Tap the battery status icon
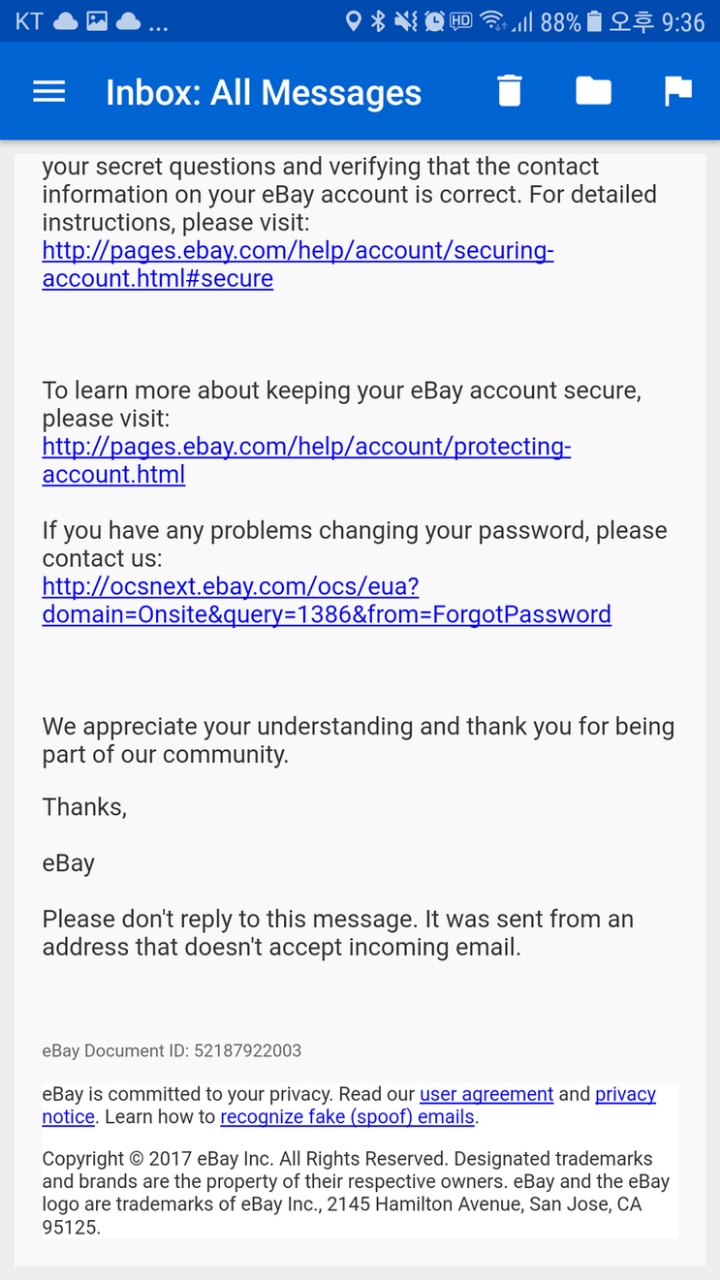 (x=595, y=21)
